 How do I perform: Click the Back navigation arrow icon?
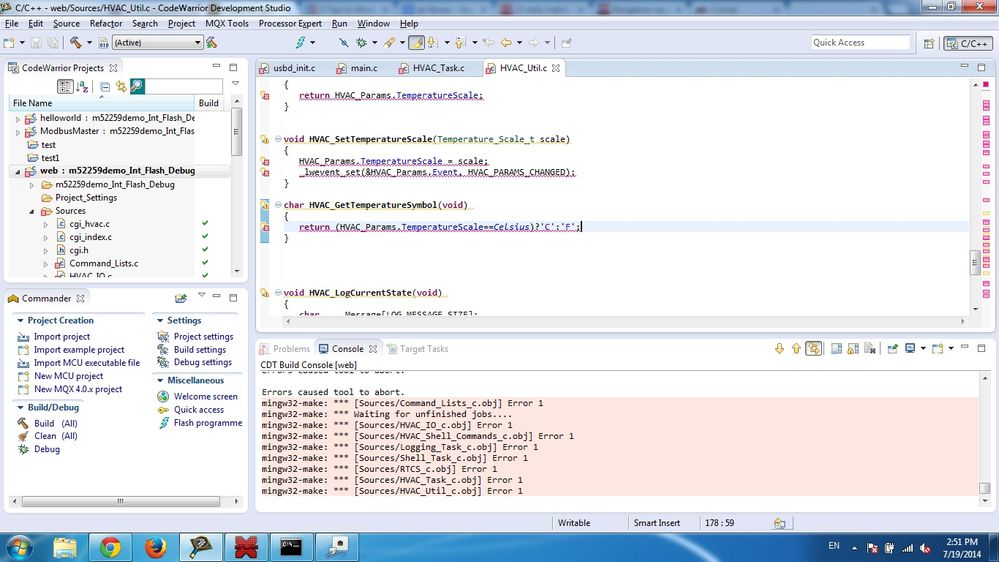click(x=506, y=43)
